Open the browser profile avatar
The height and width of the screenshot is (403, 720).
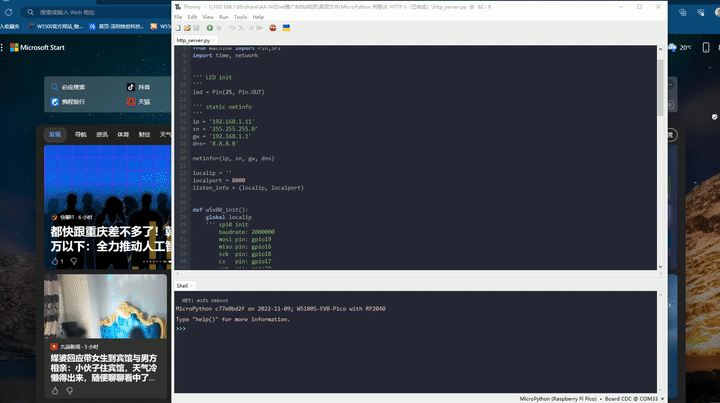[x=718, y=12]
